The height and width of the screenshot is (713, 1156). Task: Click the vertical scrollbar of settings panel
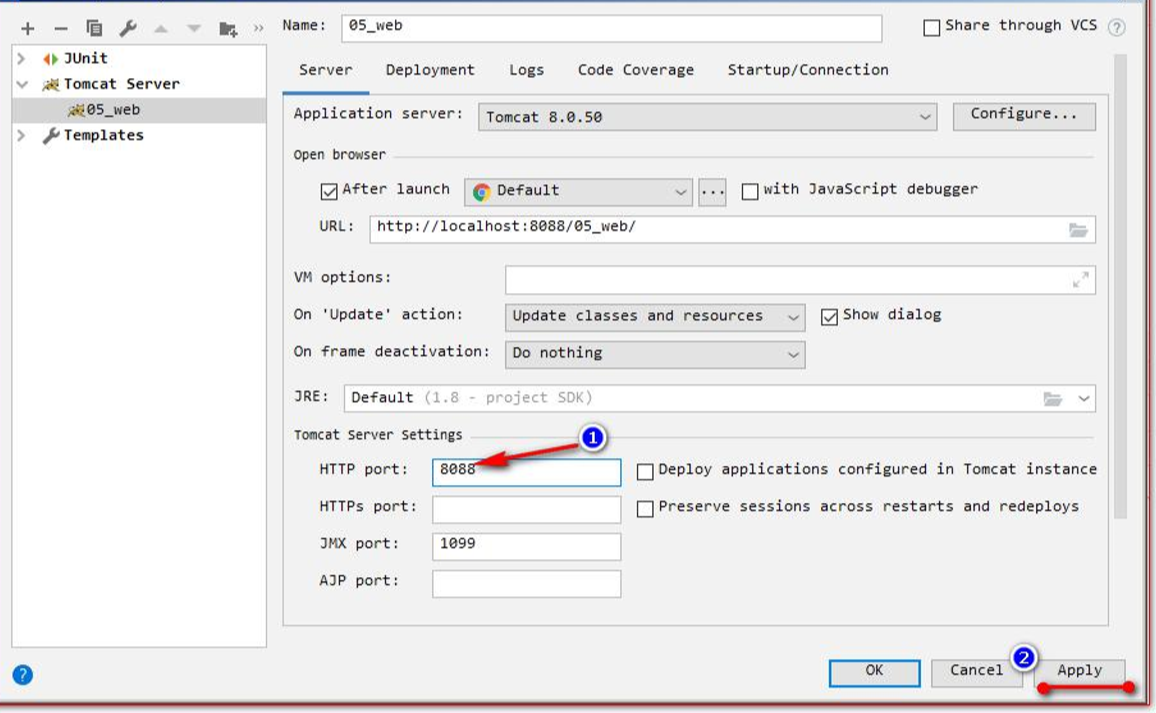tap(1121, 286)
